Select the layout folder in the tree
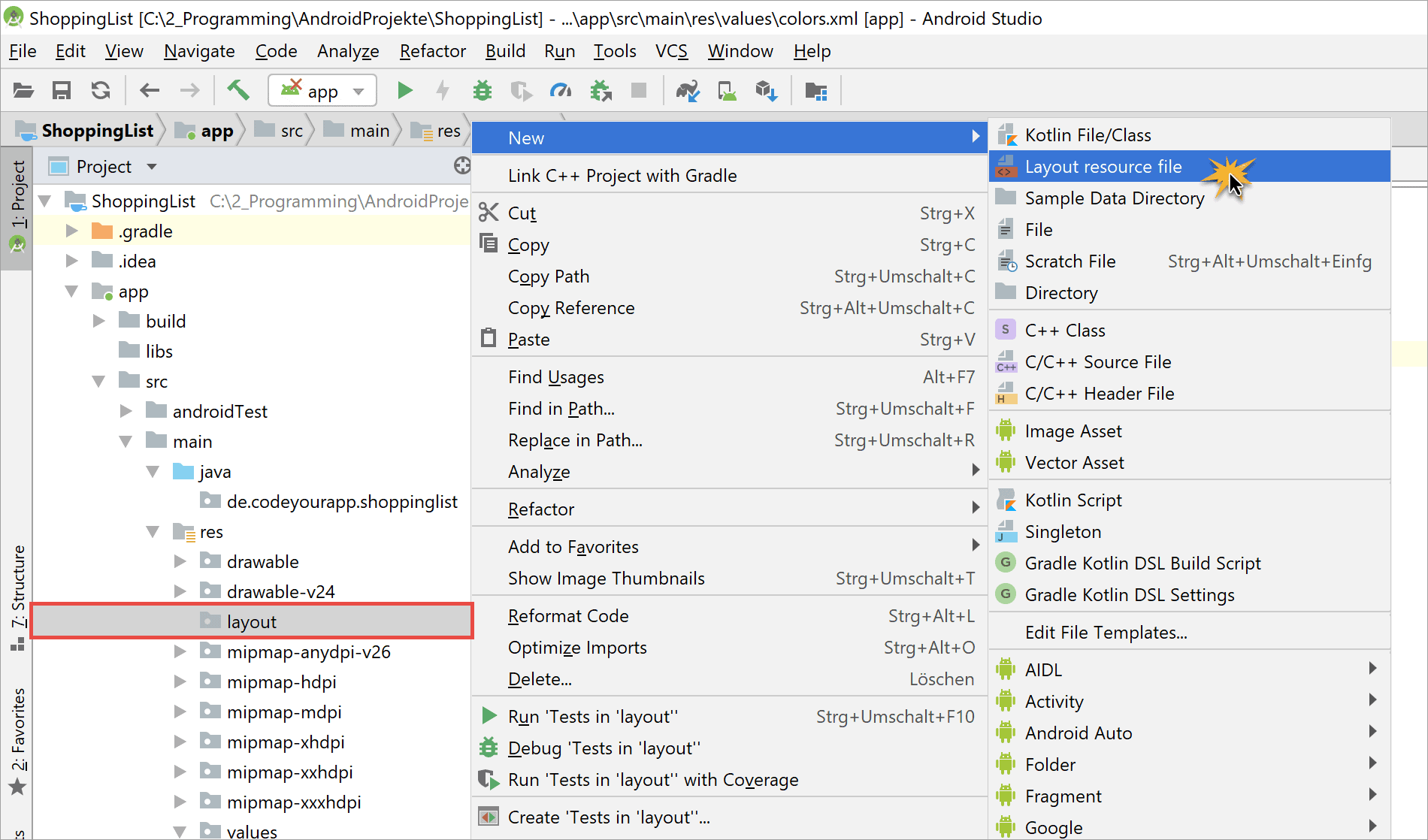This screenshot has height=840, width=1428. tap(253, 621)
